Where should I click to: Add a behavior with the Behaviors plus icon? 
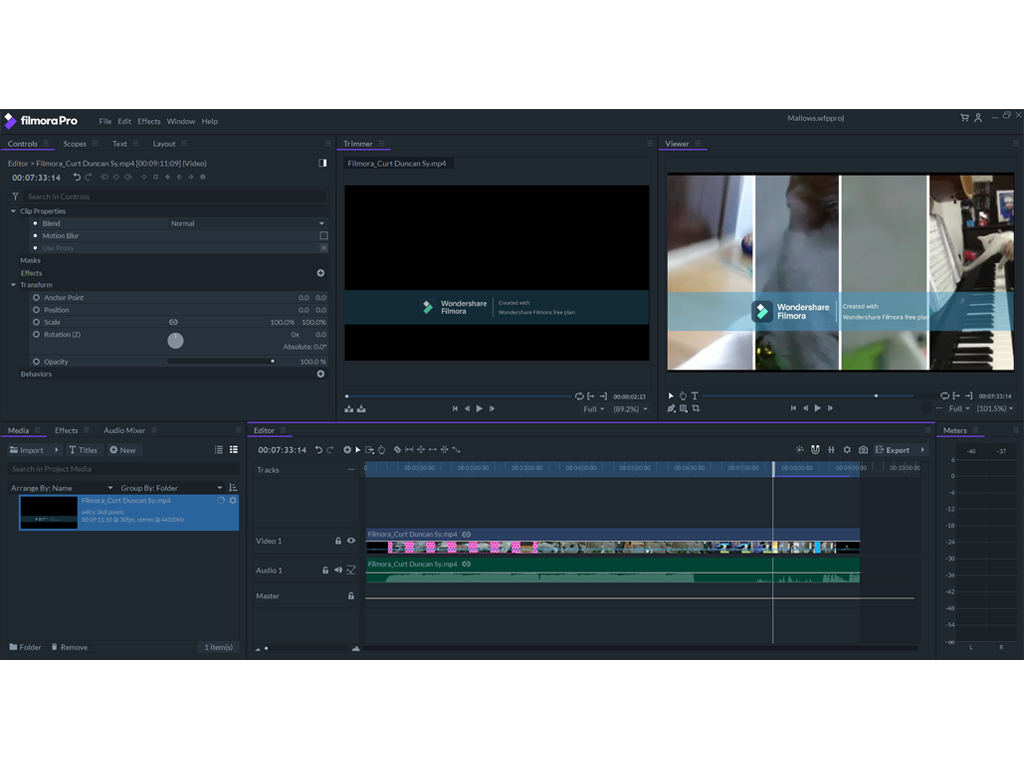[x=321, y=374]
